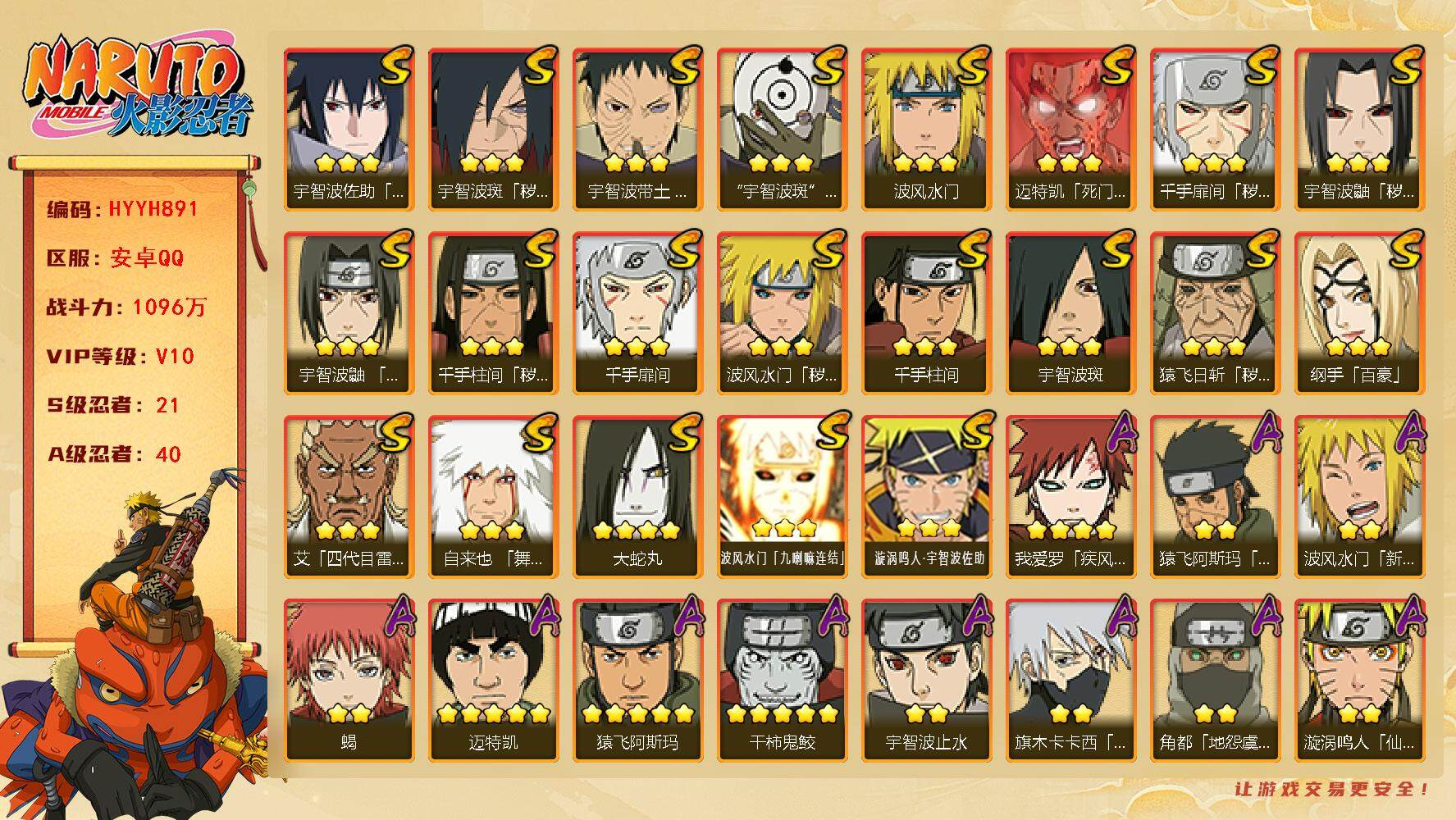Select the 纲手「百豪」 card
Image resolution: width=1456 pixels, height=820 pixels.
click(1359, 313)
